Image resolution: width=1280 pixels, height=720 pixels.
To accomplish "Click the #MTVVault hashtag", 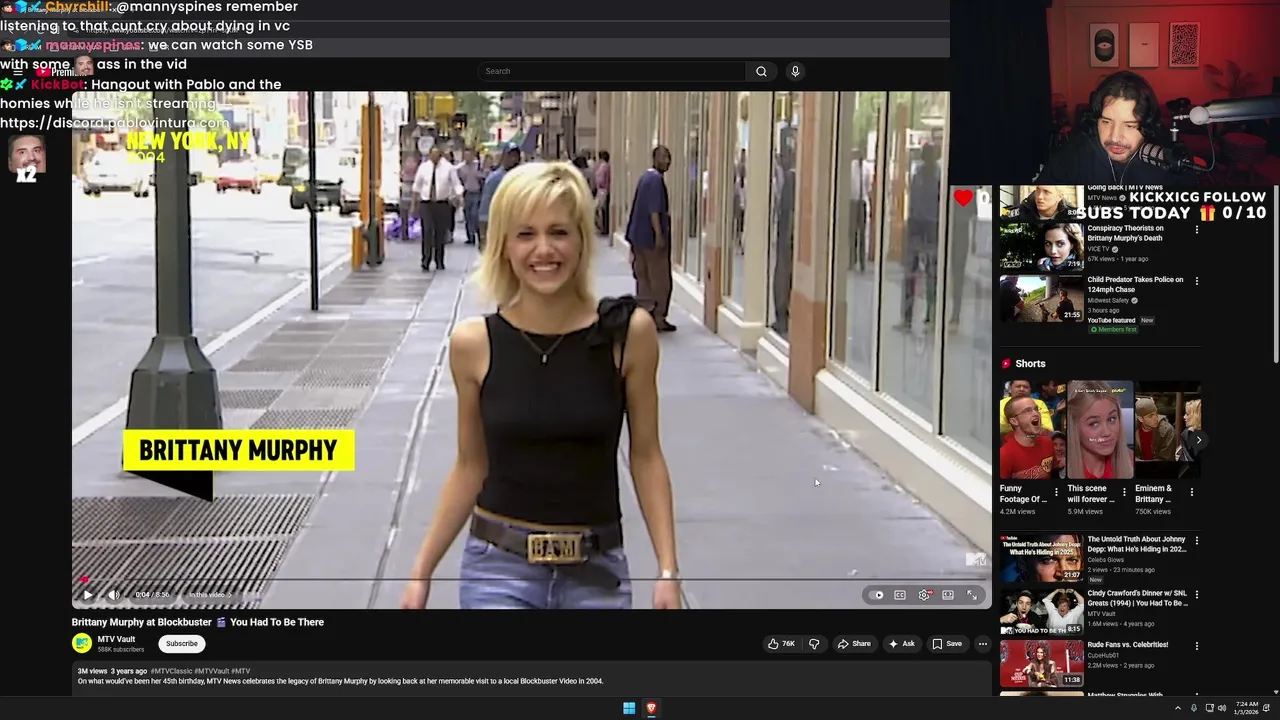I will coord(211,671).
